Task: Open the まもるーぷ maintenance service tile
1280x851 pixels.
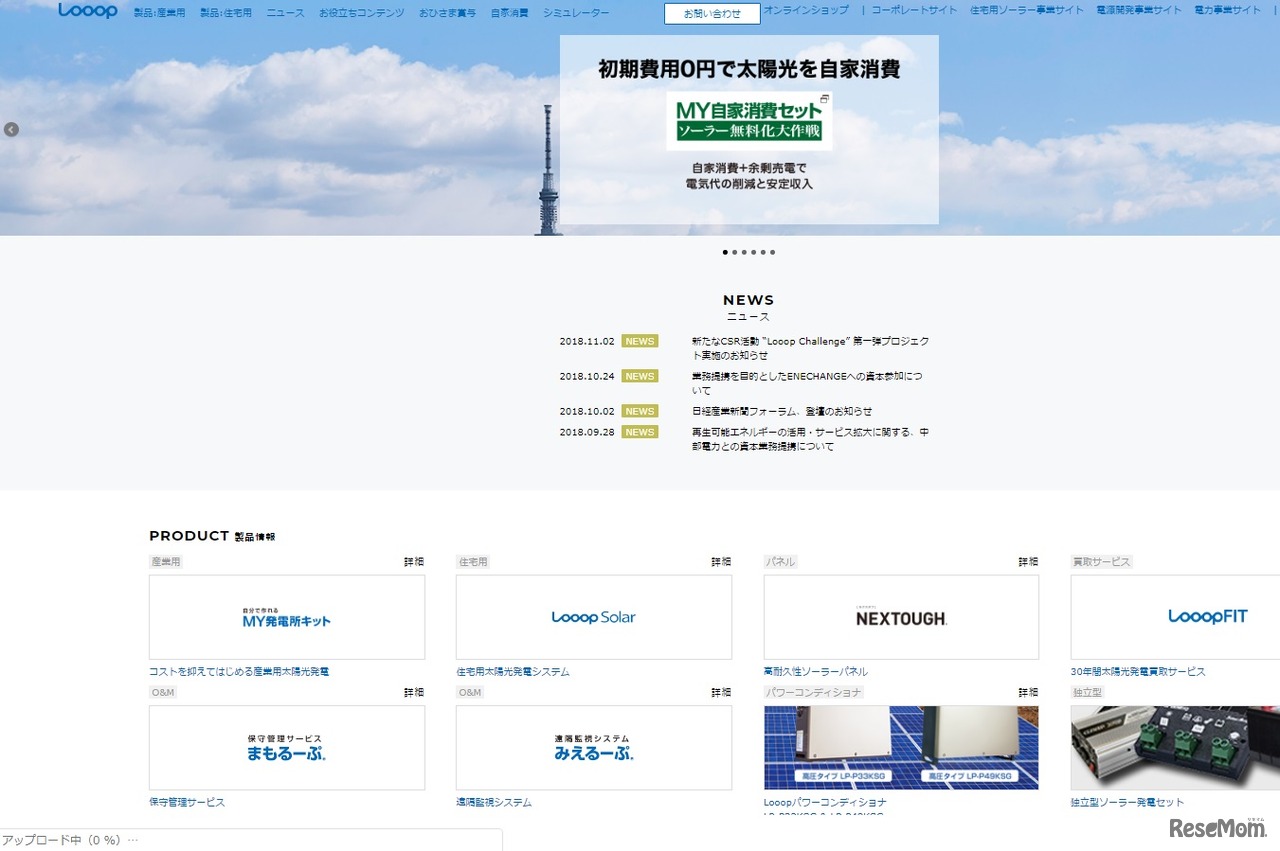Action: point(286,748)
